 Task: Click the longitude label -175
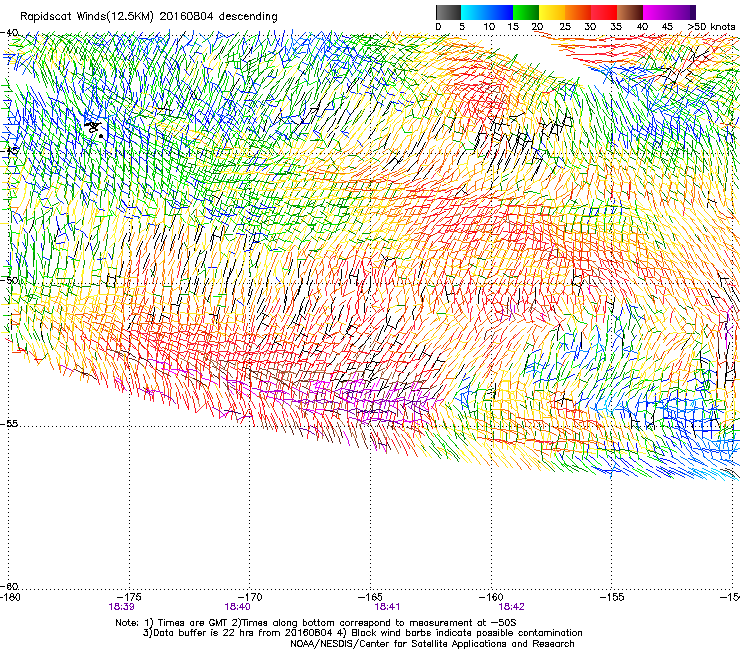click(129, 597)
